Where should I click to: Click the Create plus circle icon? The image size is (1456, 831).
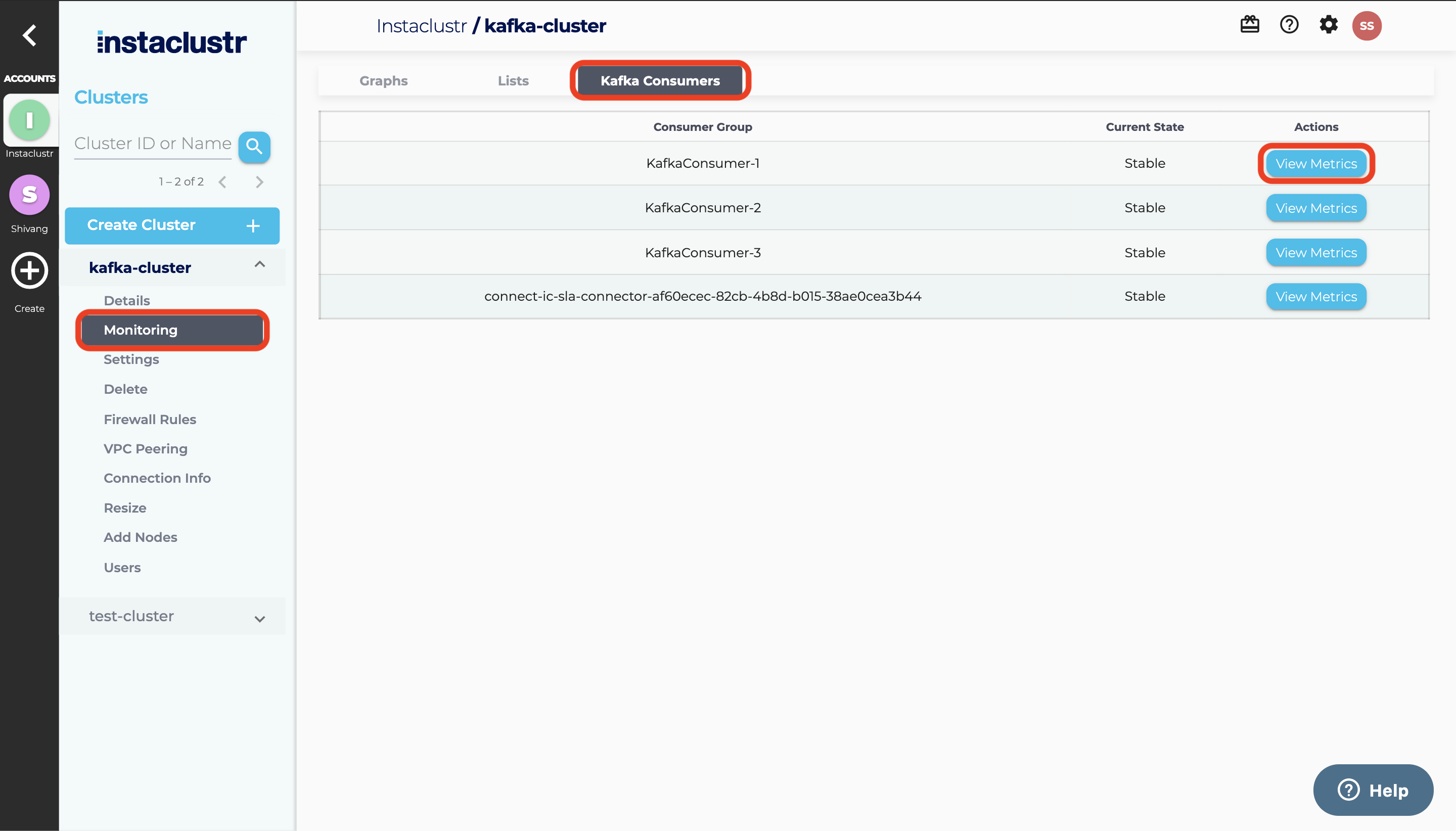(29, 270)
